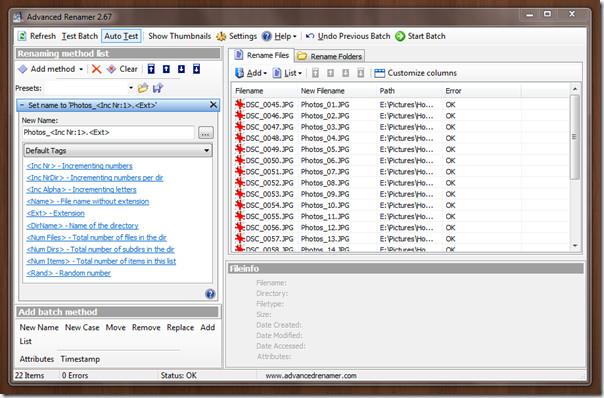This screenshot has height=398, width=604.
Task: Add a Replace batch method
Action: (x=180, y=327)
